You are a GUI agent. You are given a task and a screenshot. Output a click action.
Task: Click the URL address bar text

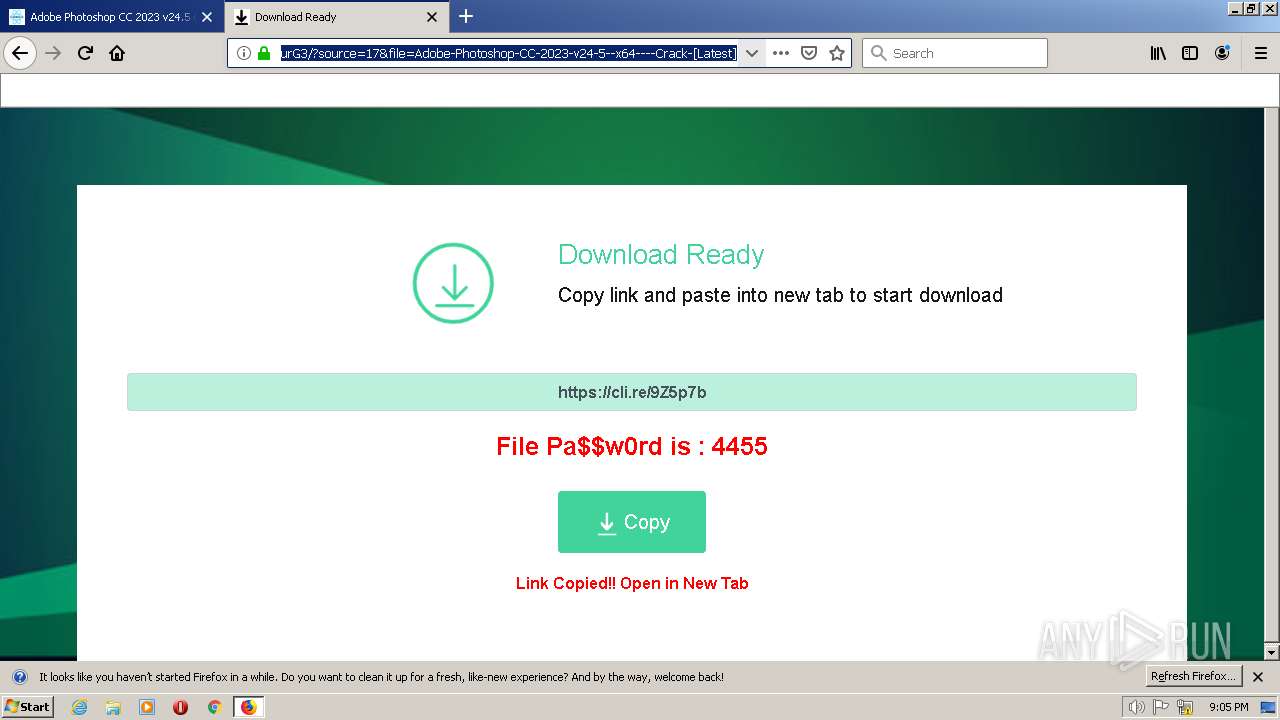(508, 53)
